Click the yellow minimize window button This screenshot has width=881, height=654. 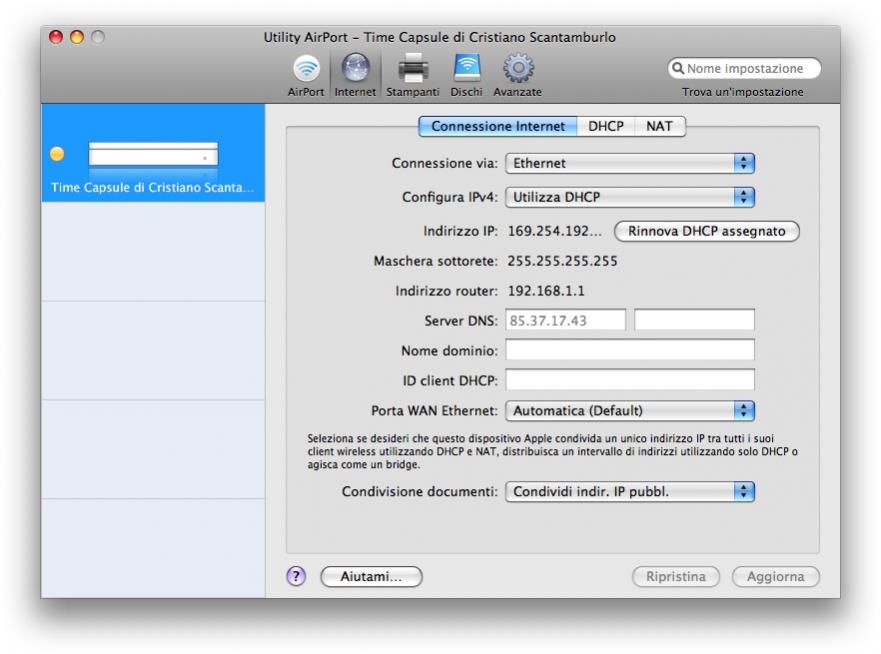pyautogui.click(x=77, y=37)
